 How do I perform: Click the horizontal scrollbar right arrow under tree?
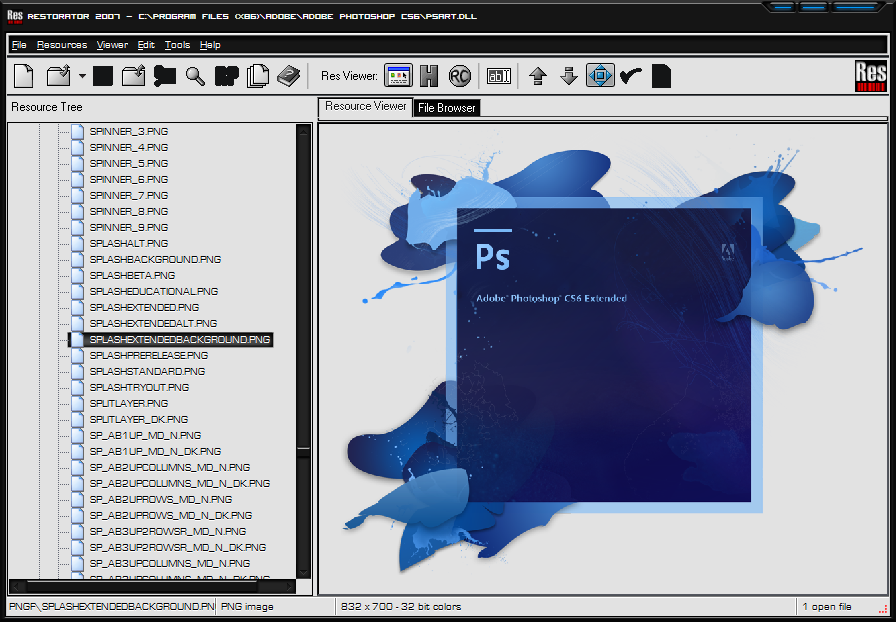289,587
